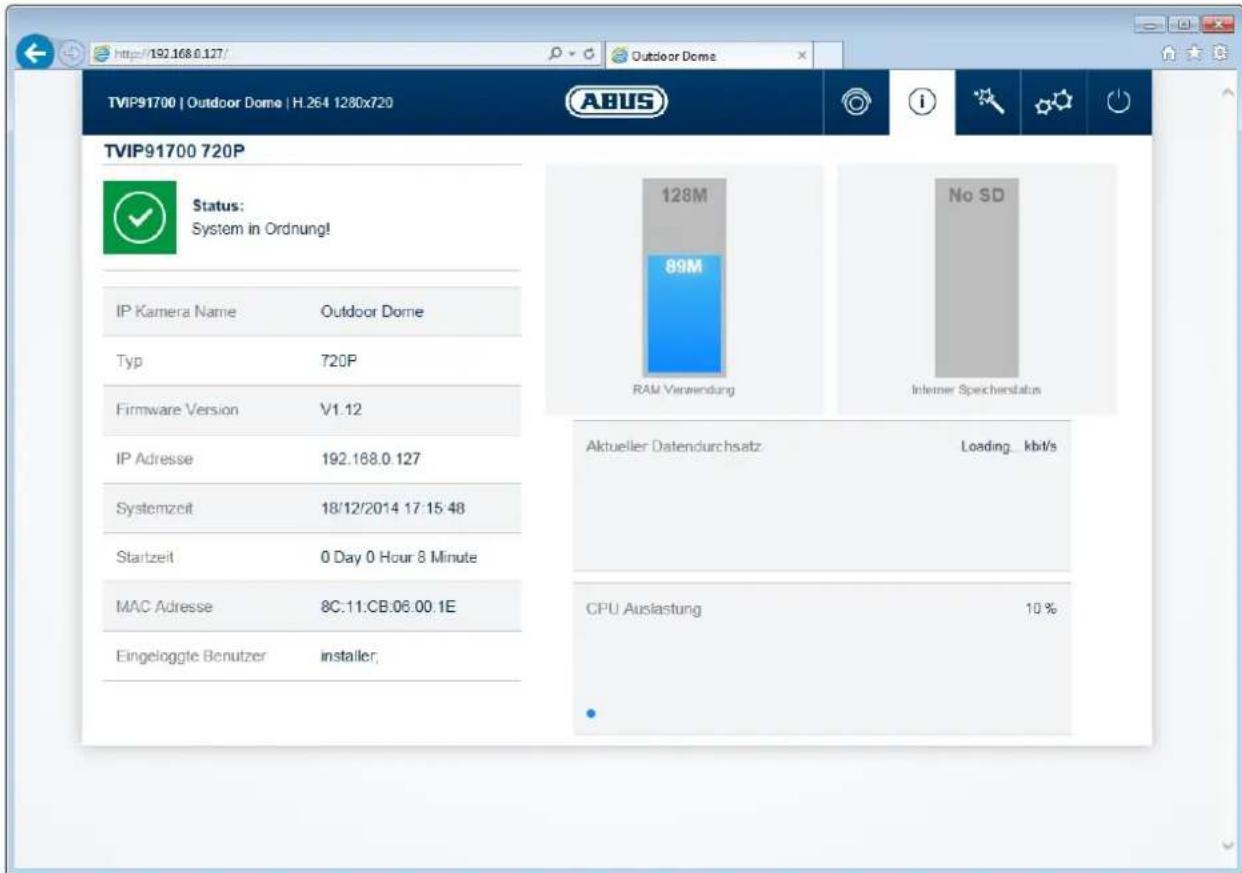Open the setup wizard wand icon
Image resolution: width=1242 pixels, height=873 pixels.
click(x=984, y=102)
